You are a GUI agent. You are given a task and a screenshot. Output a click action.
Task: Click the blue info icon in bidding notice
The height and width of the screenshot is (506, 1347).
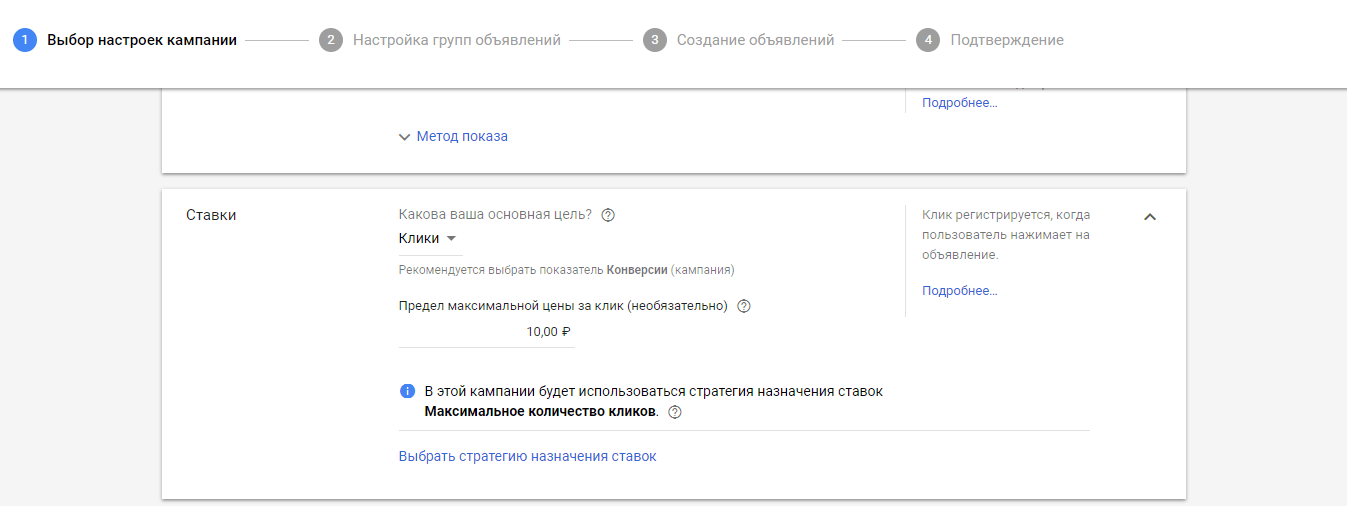[407, 391]
